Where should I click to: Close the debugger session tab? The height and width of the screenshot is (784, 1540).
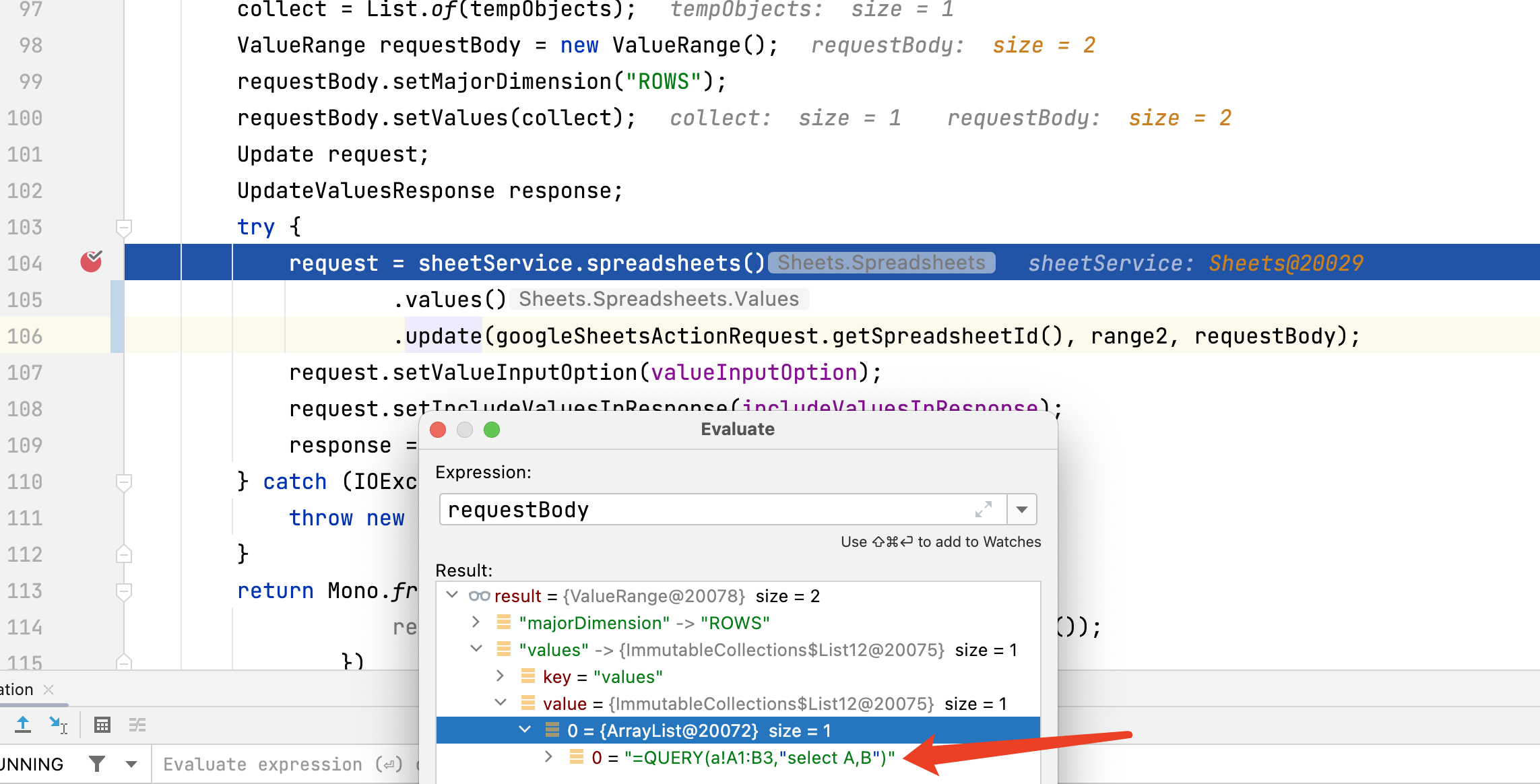[x=49, y=690]
